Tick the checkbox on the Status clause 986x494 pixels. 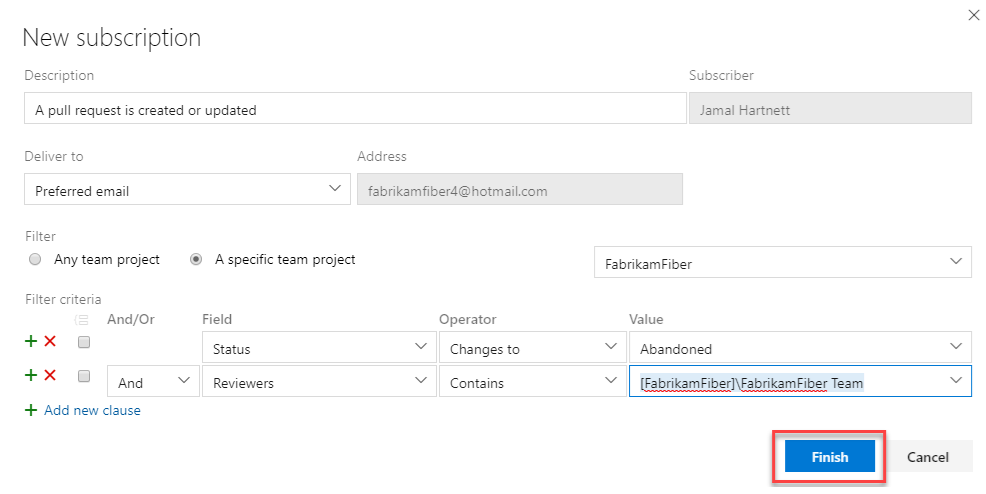(84, 342)
